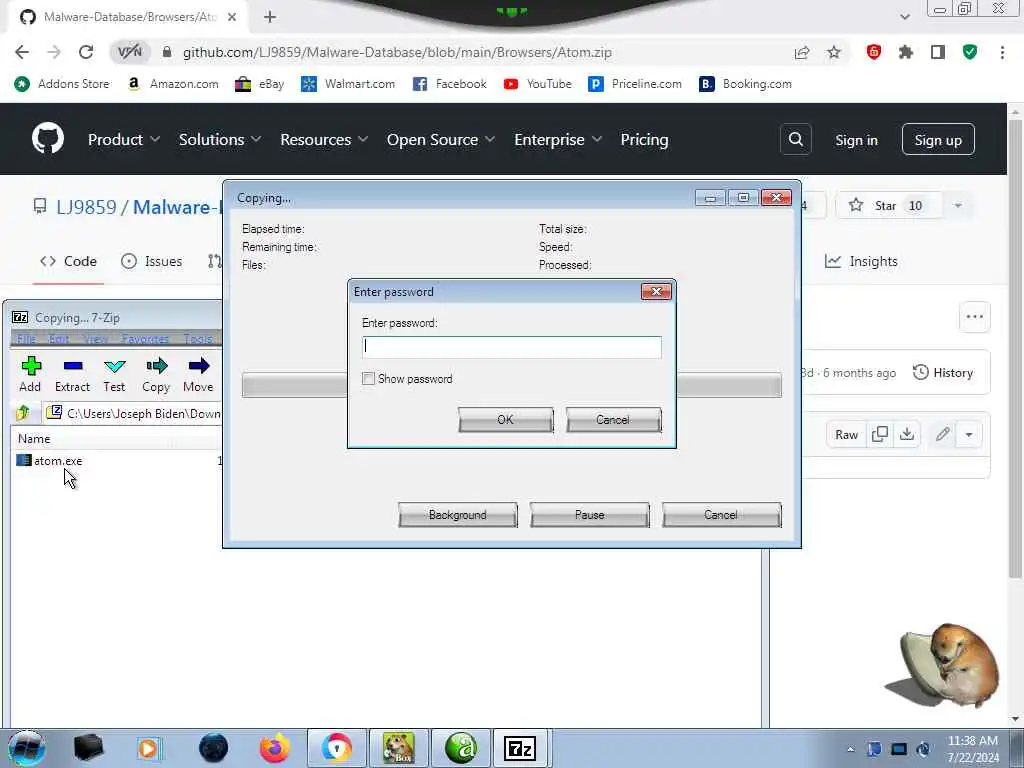Image resolution: width=1024 pixels, height=768 pixels.
Task: Go back in browser
Action: [x=22, y=52]
